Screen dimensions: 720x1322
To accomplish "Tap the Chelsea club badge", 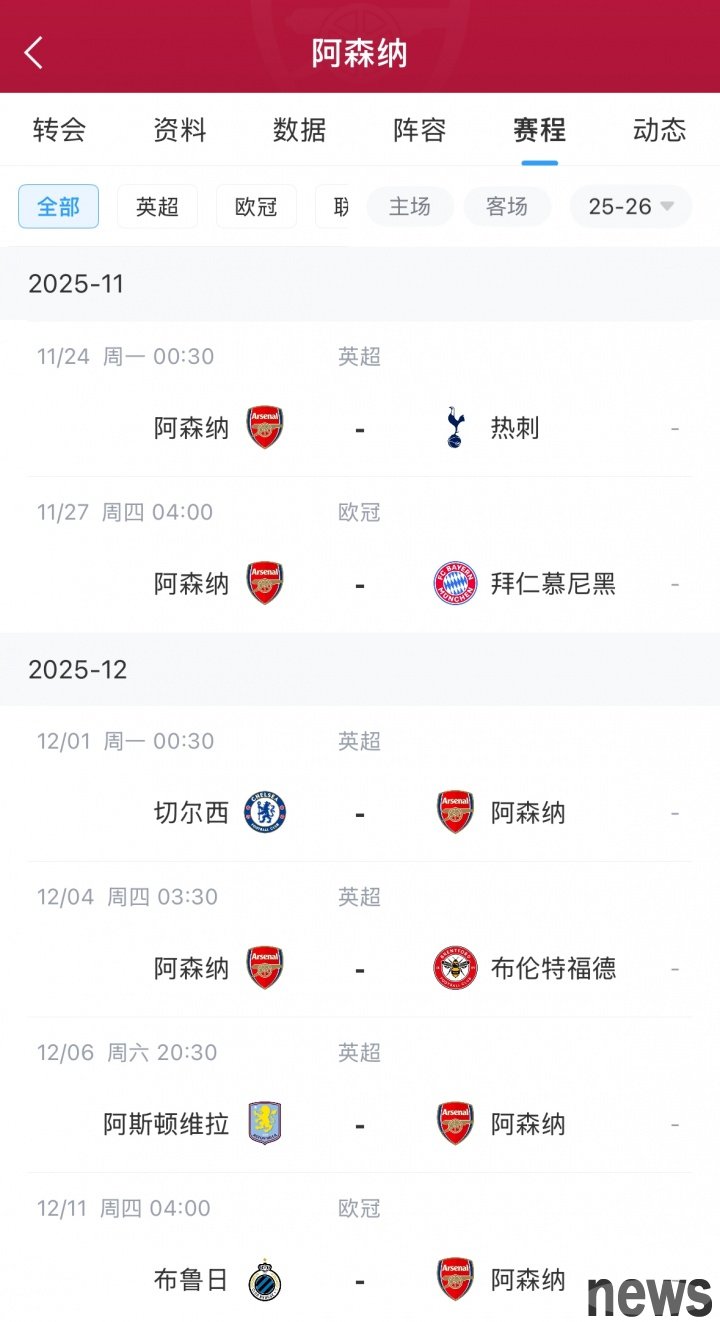I will click(x=265, y=813).
